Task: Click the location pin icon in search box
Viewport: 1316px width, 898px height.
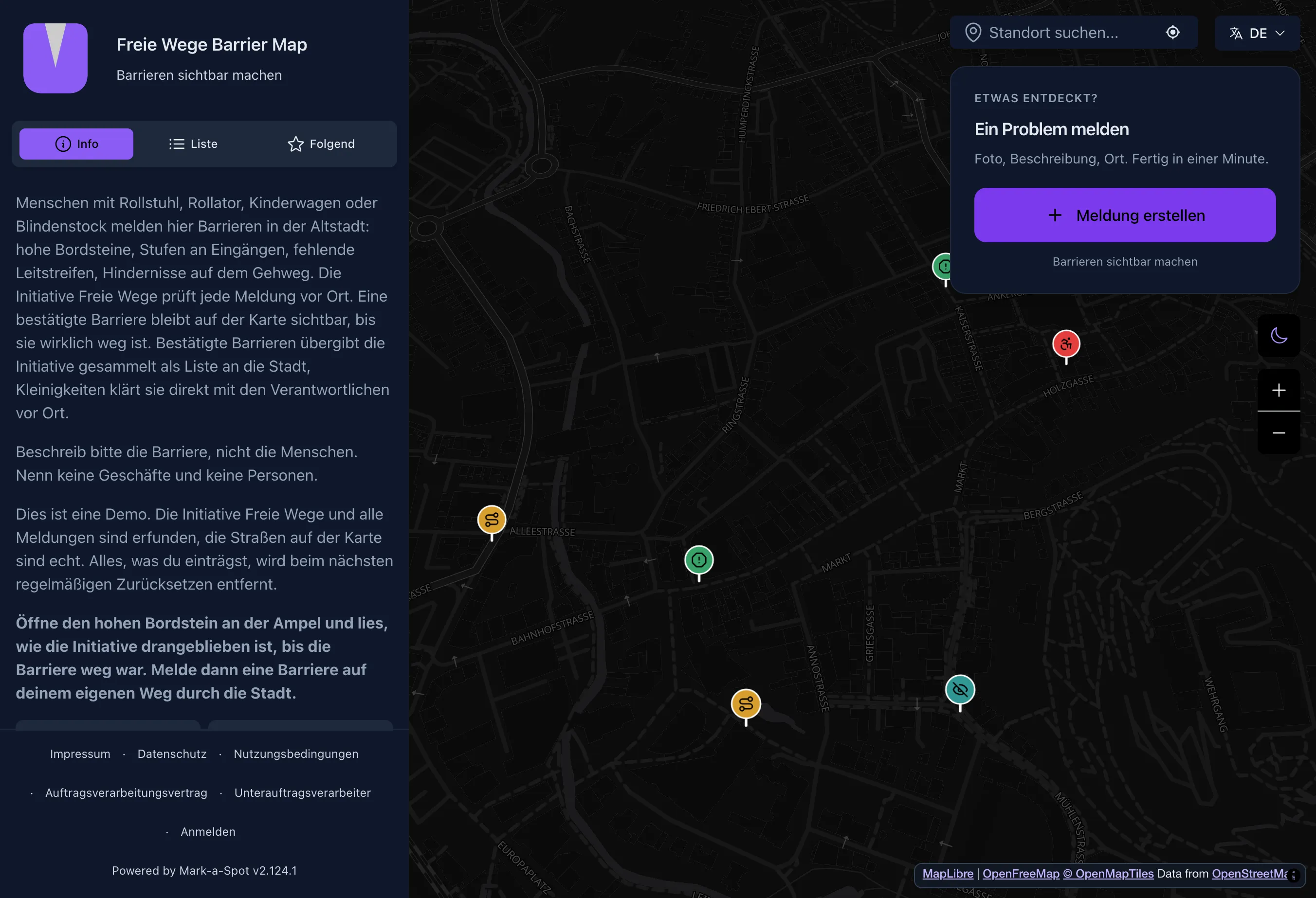Action: click(973, 33)
